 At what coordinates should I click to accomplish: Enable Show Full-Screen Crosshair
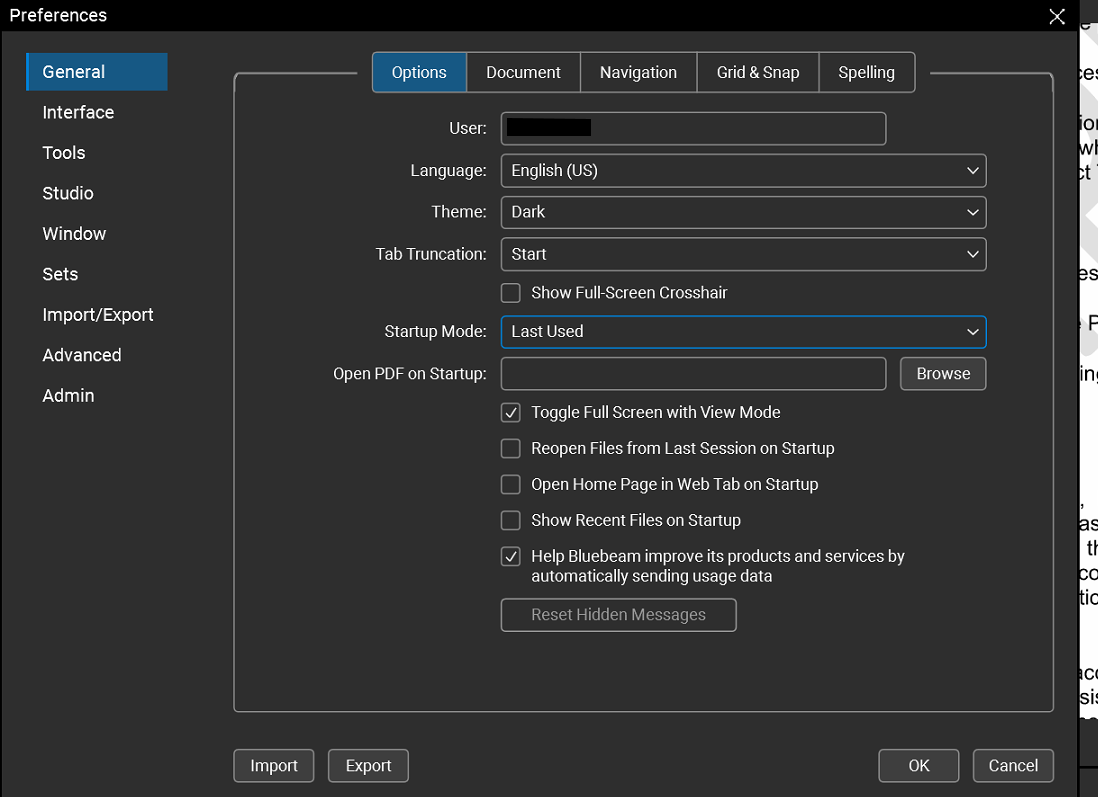point(510,292)
